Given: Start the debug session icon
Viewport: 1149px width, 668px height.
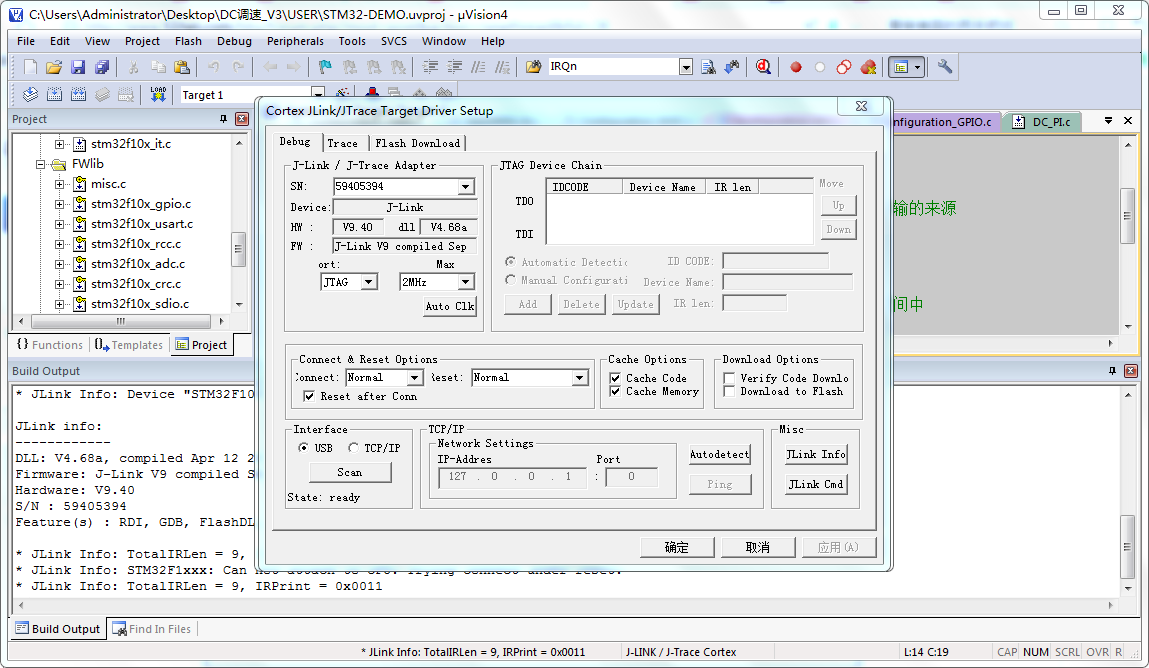Looking at the screenshot, I should point(764,67).
